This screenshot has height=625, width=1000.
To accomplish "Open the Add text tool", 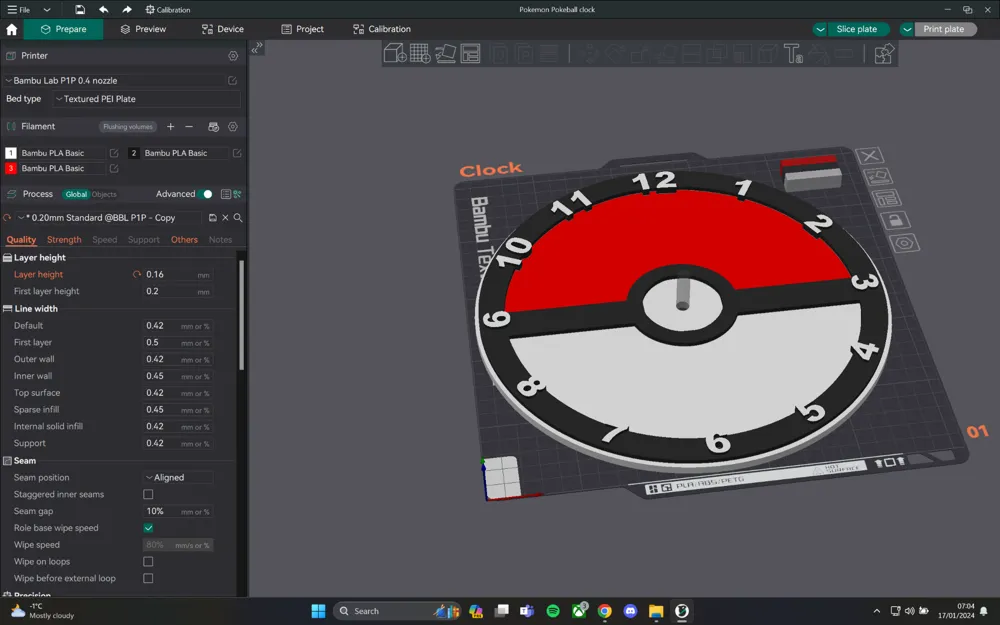I will [x=795, y=53].
